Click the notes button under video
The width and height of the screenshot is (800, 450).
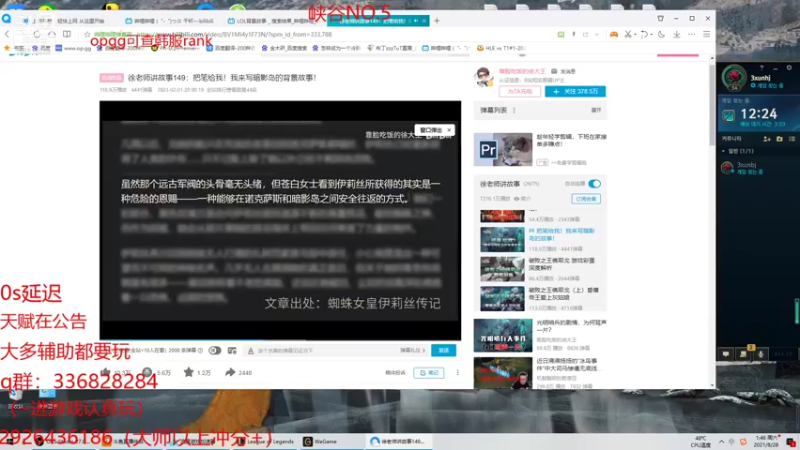click(x=429, y=373)
